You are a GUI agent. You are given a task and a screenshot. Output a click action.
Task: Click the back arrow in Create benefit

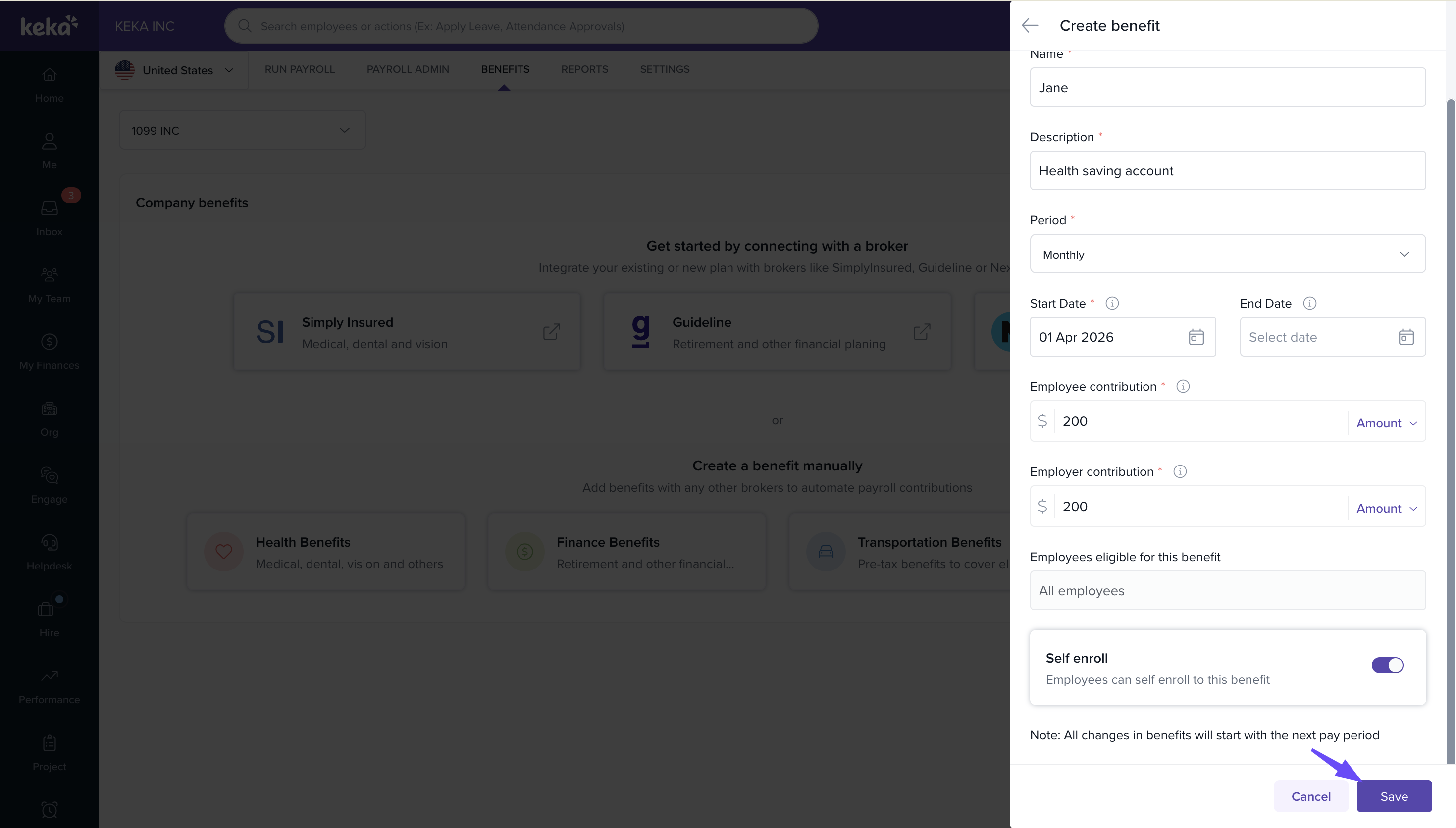[x=1030, y=26]
